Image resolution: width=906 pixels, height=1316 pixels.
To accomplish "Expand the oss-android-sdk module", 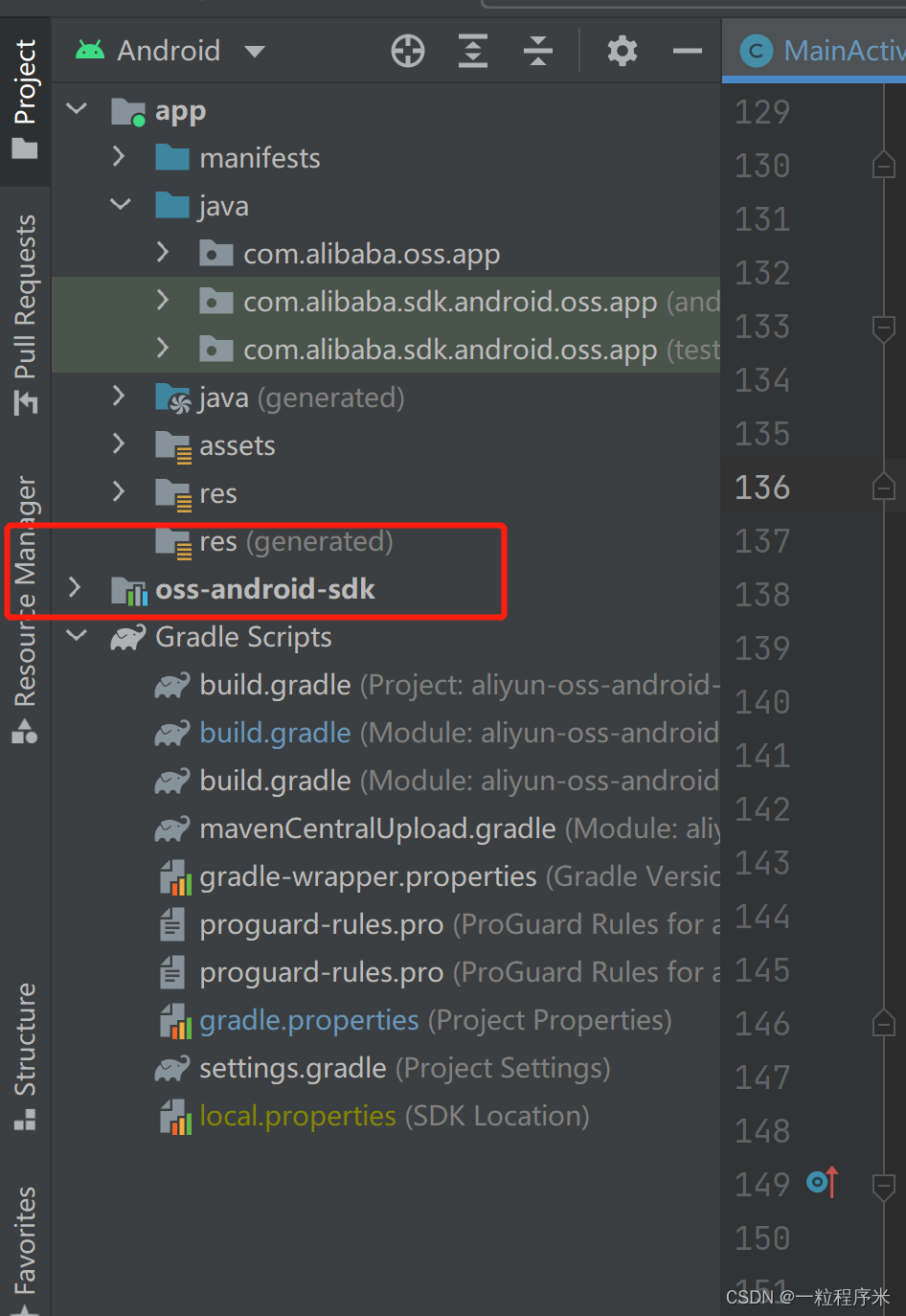I will pos(75,587).
